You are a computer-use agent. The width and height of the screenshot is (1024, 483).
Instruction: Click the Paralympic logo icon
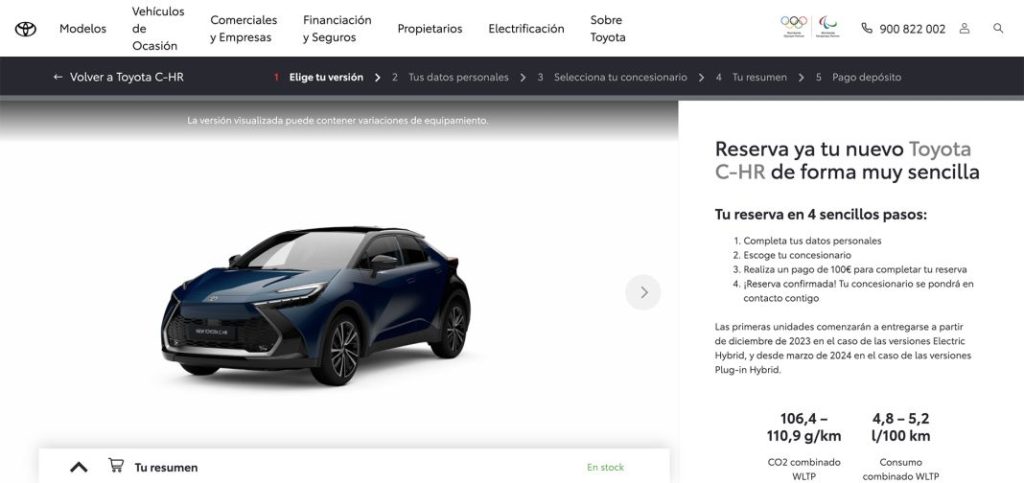(x=828, y=26)
